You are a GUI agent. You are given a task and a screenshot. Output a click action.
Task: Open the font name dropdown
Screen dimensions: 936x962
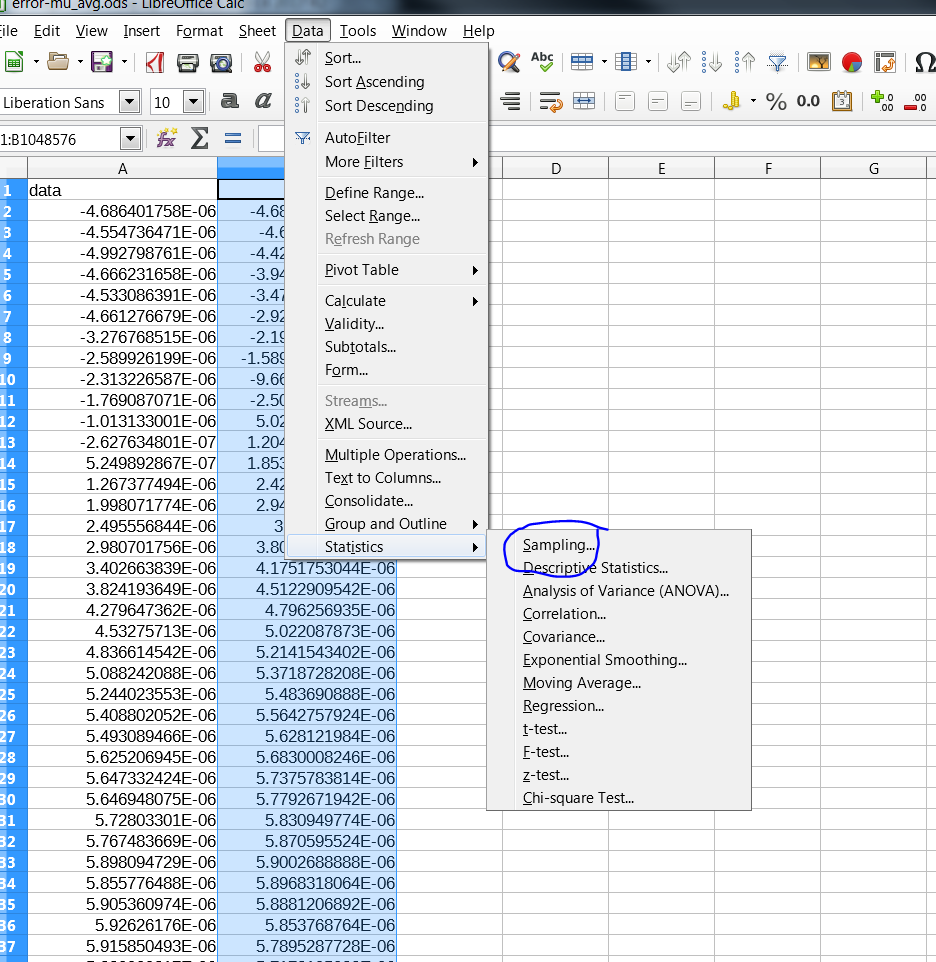pos(129,102)
